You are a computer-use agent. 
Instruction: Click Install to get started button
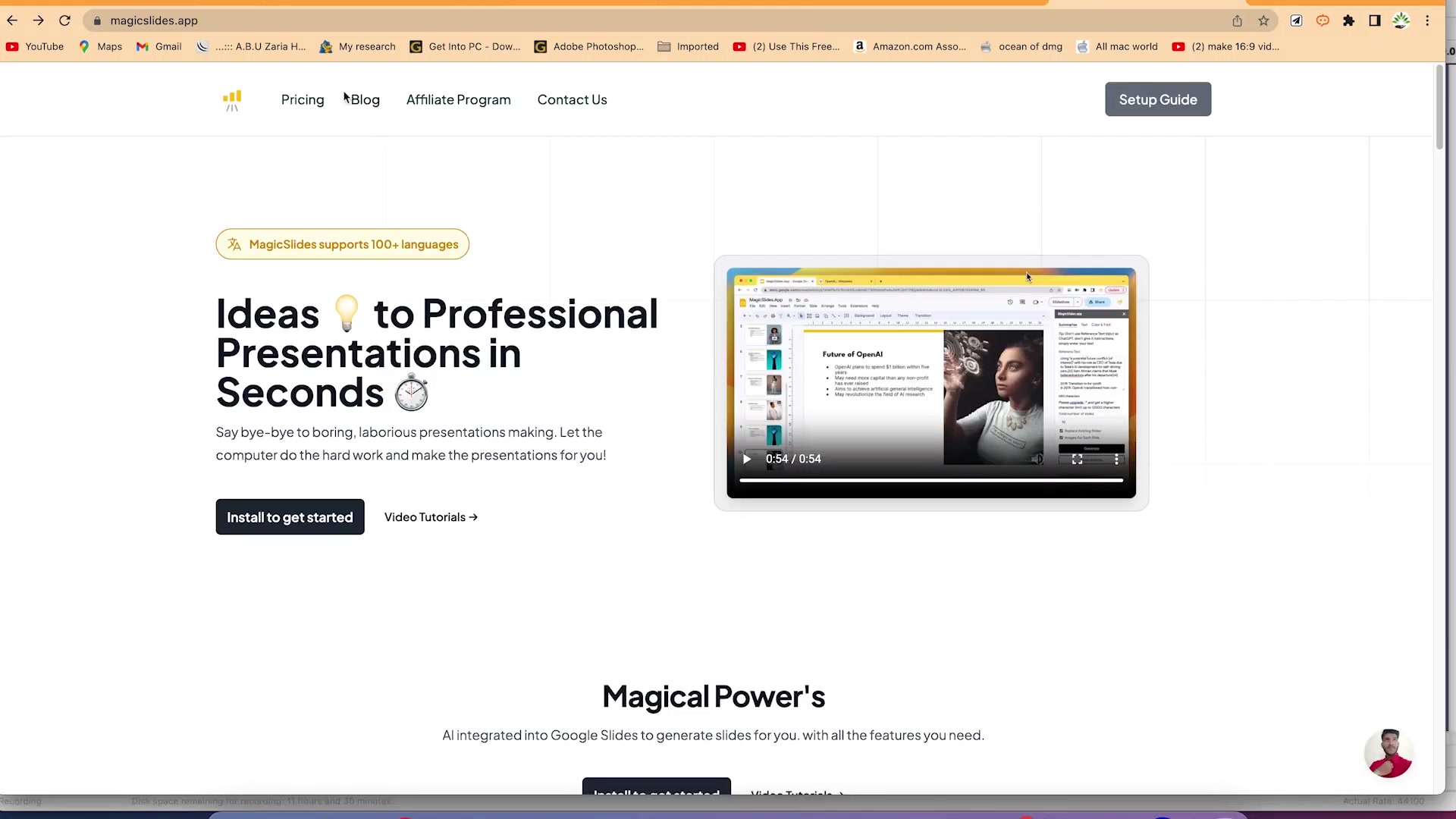point(290,517)
